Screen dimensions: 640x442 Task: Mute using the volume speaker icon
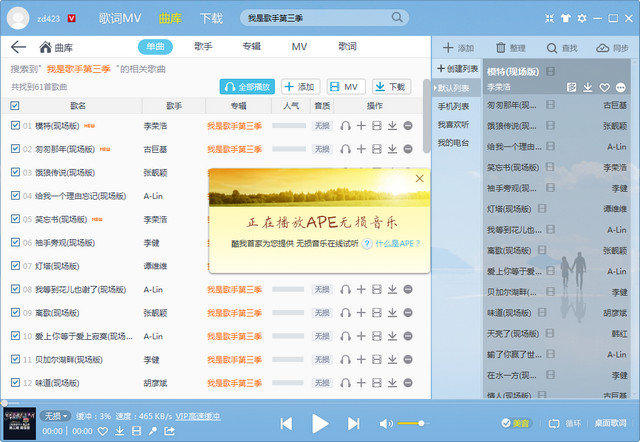coord(386,424)
